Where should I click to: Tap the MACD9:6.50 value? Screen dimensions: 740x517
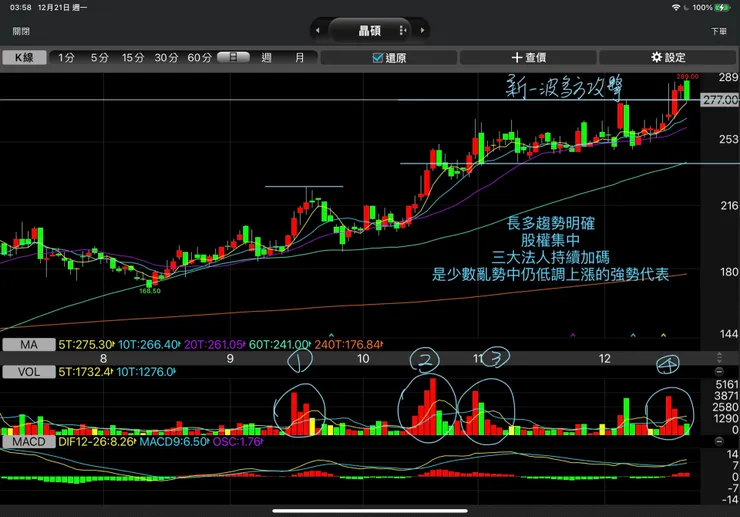coord(175,442)
